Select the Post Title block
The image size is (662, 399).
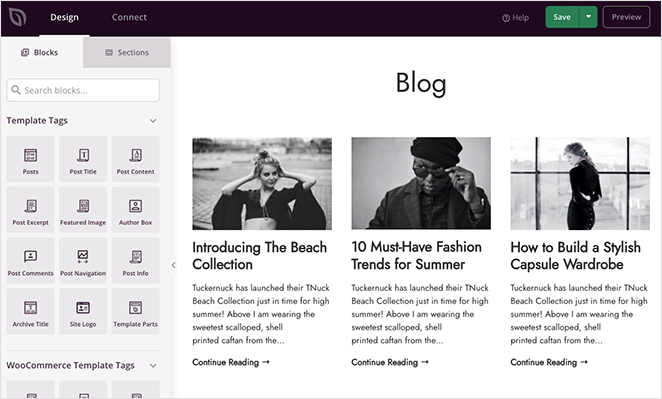83,159
